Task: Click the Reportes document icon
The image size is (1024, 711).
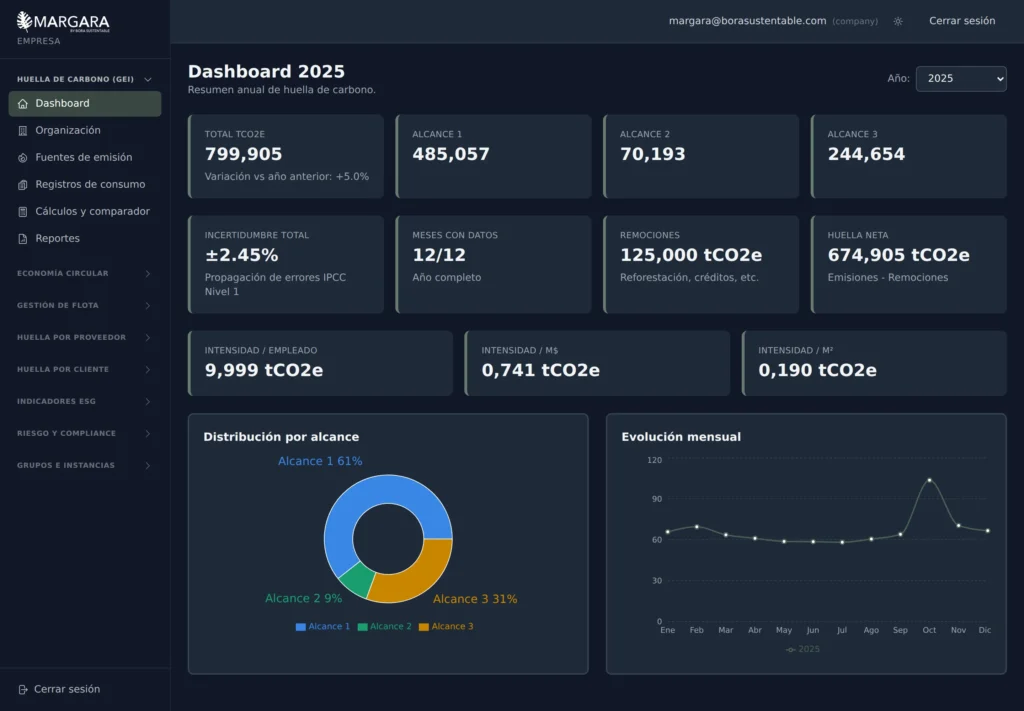Action: [23, 239]
